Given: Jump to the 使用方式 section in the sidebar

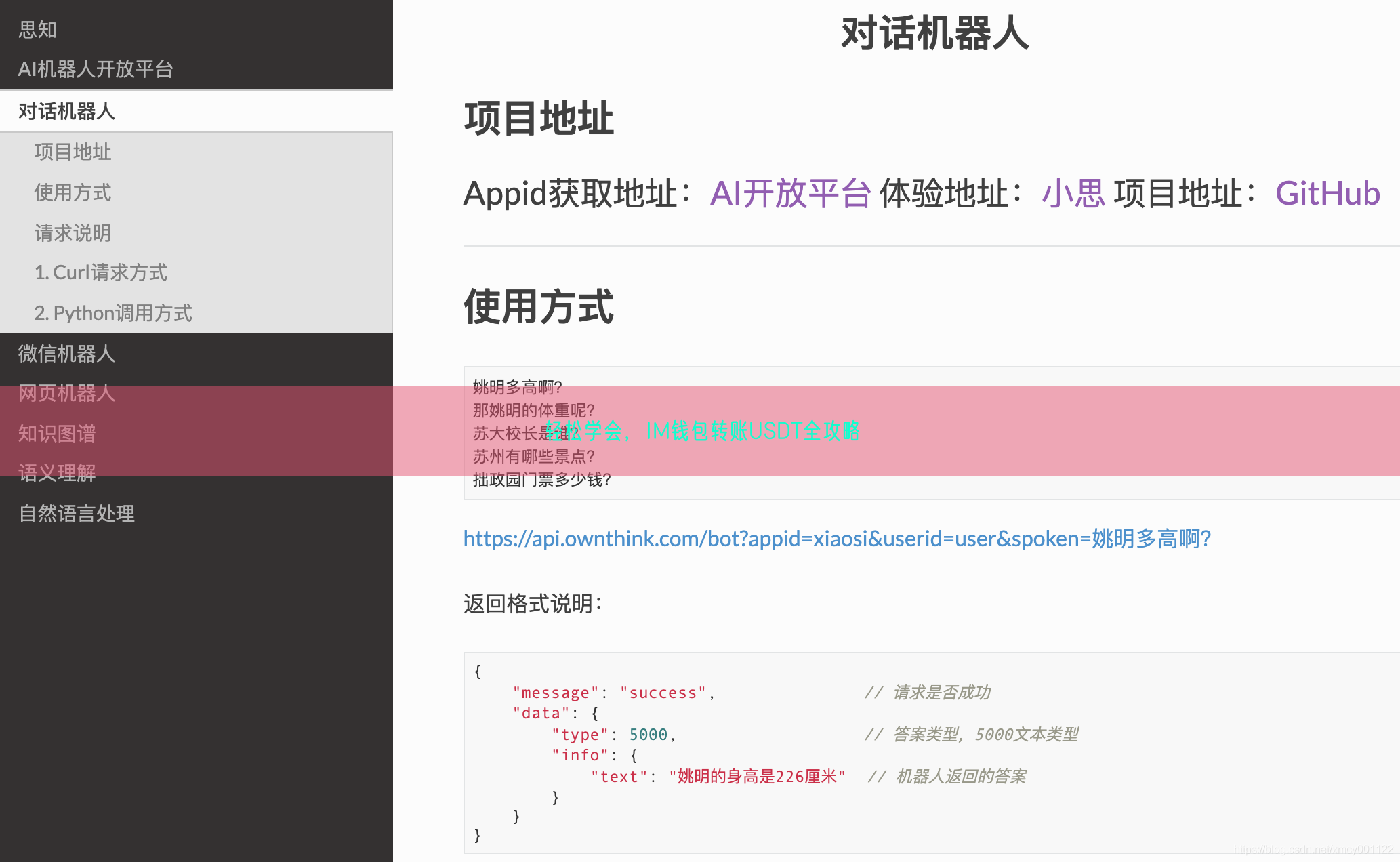Looking at the screenshot, I should pyautogui.click(x=73, y=192).
